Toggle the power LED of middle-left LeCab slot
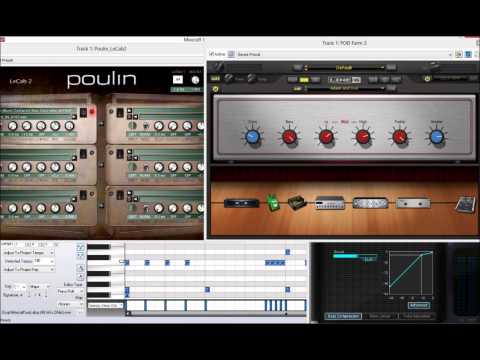Viewport: 480px width, 360px height. pyautogui.click(x=92, y=153)
